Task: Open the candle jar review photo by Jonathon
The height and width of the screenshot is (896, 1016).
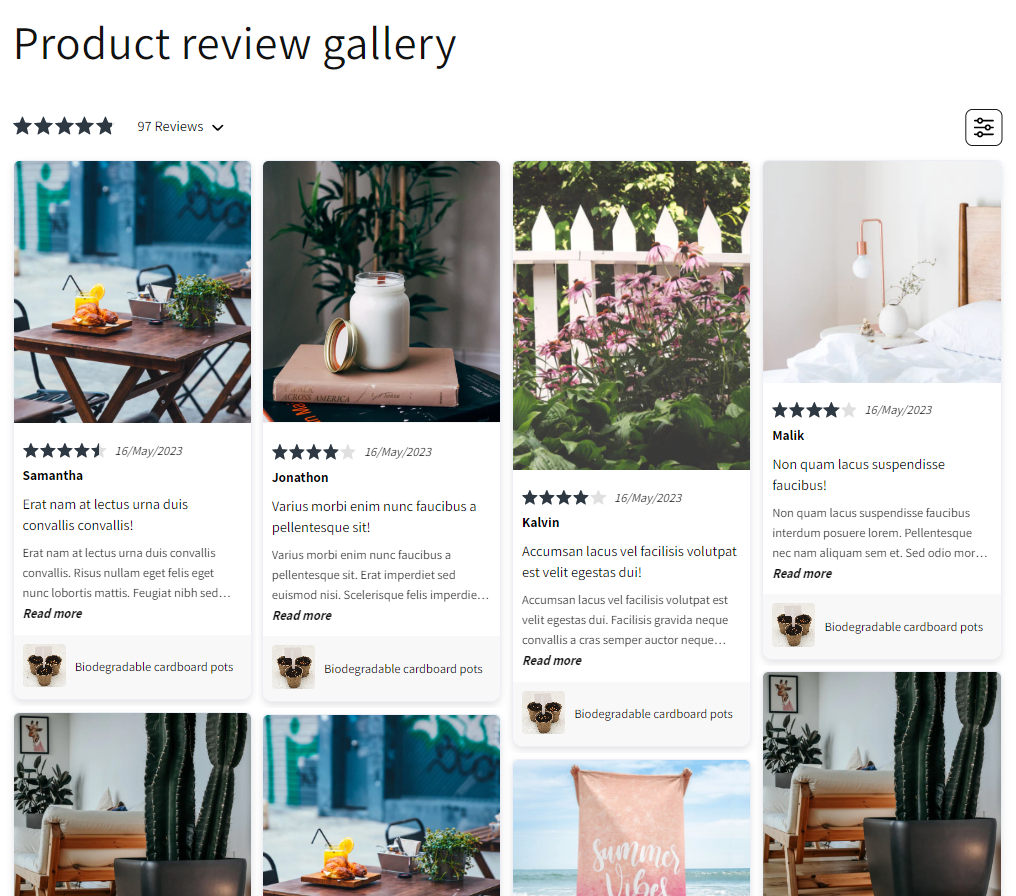Action: (x=382, y=292)
